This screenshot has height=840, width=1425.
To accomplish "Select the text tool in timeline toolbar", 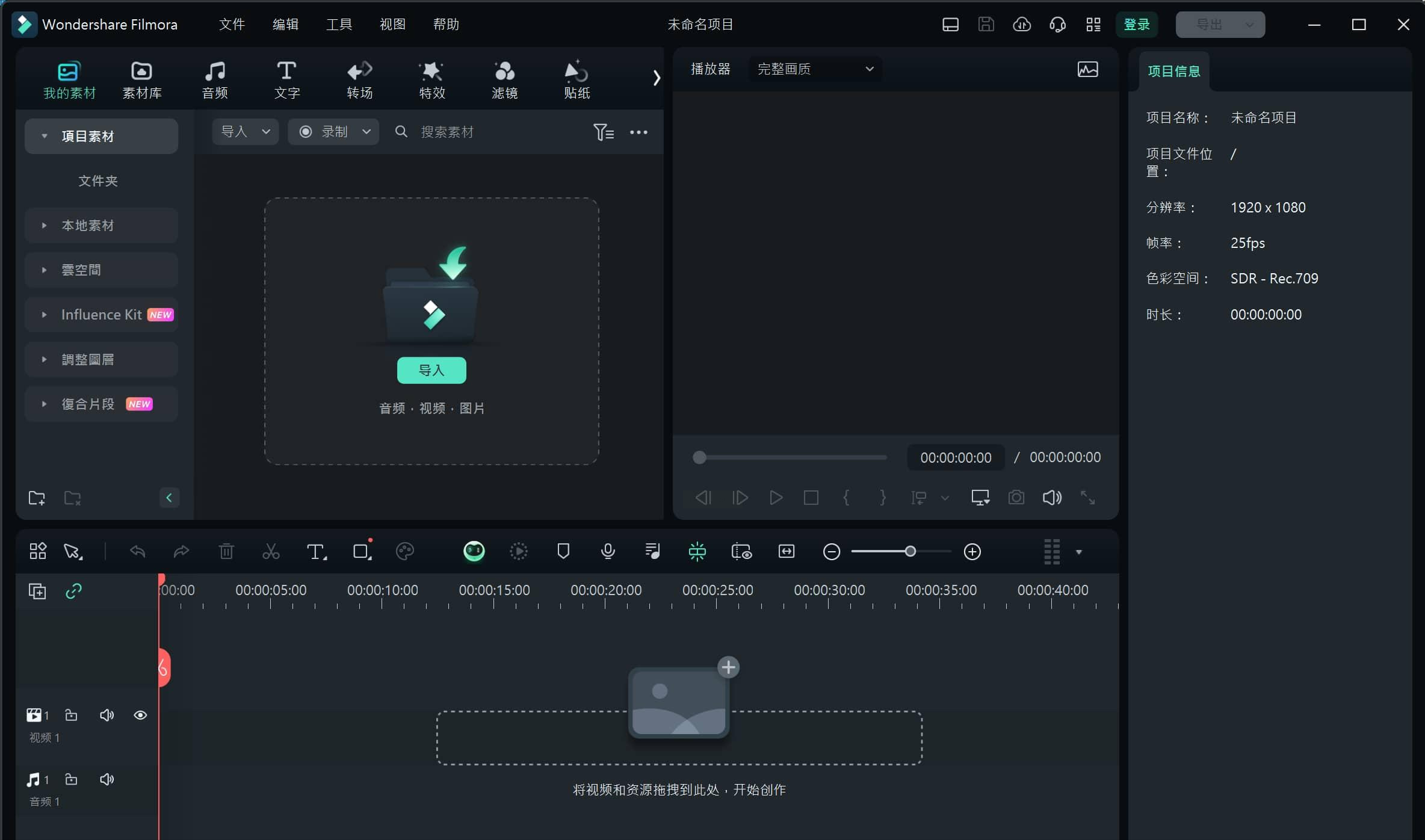I will pyautogui.click(x=315, y=552).
